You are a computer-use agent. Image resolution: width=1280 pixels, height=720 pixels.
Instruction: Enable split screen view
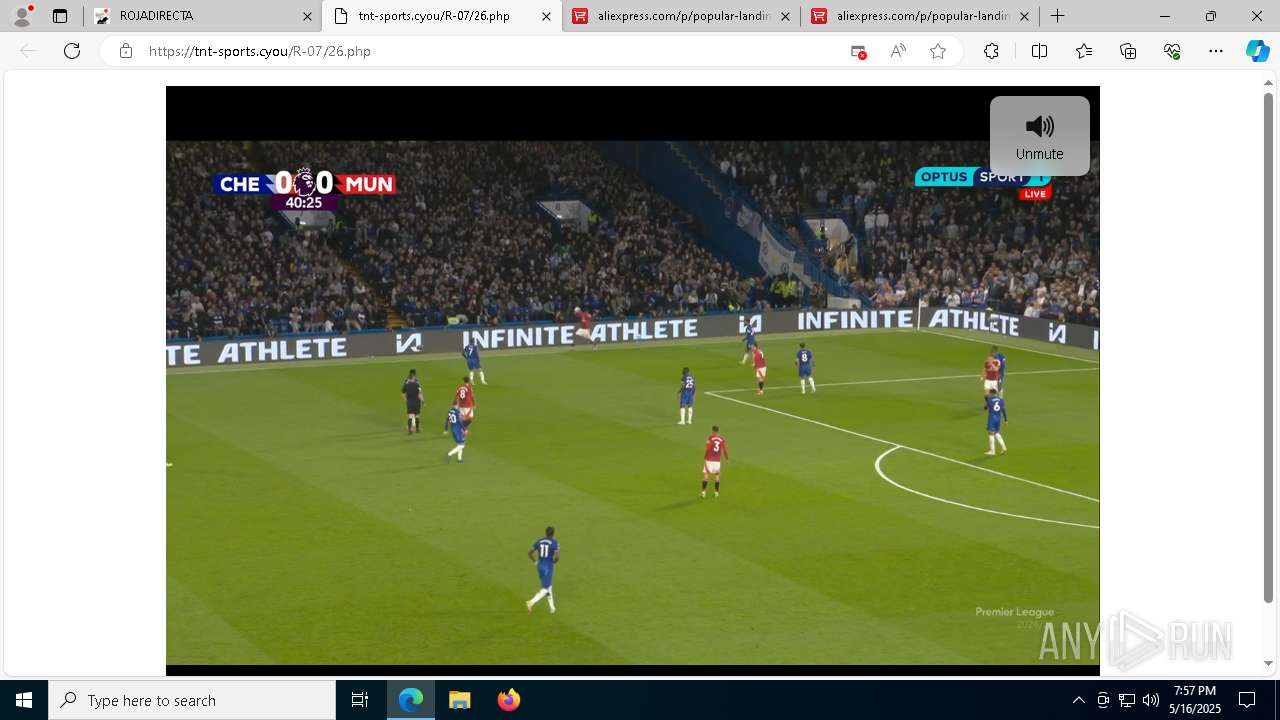click(1039, 51)
